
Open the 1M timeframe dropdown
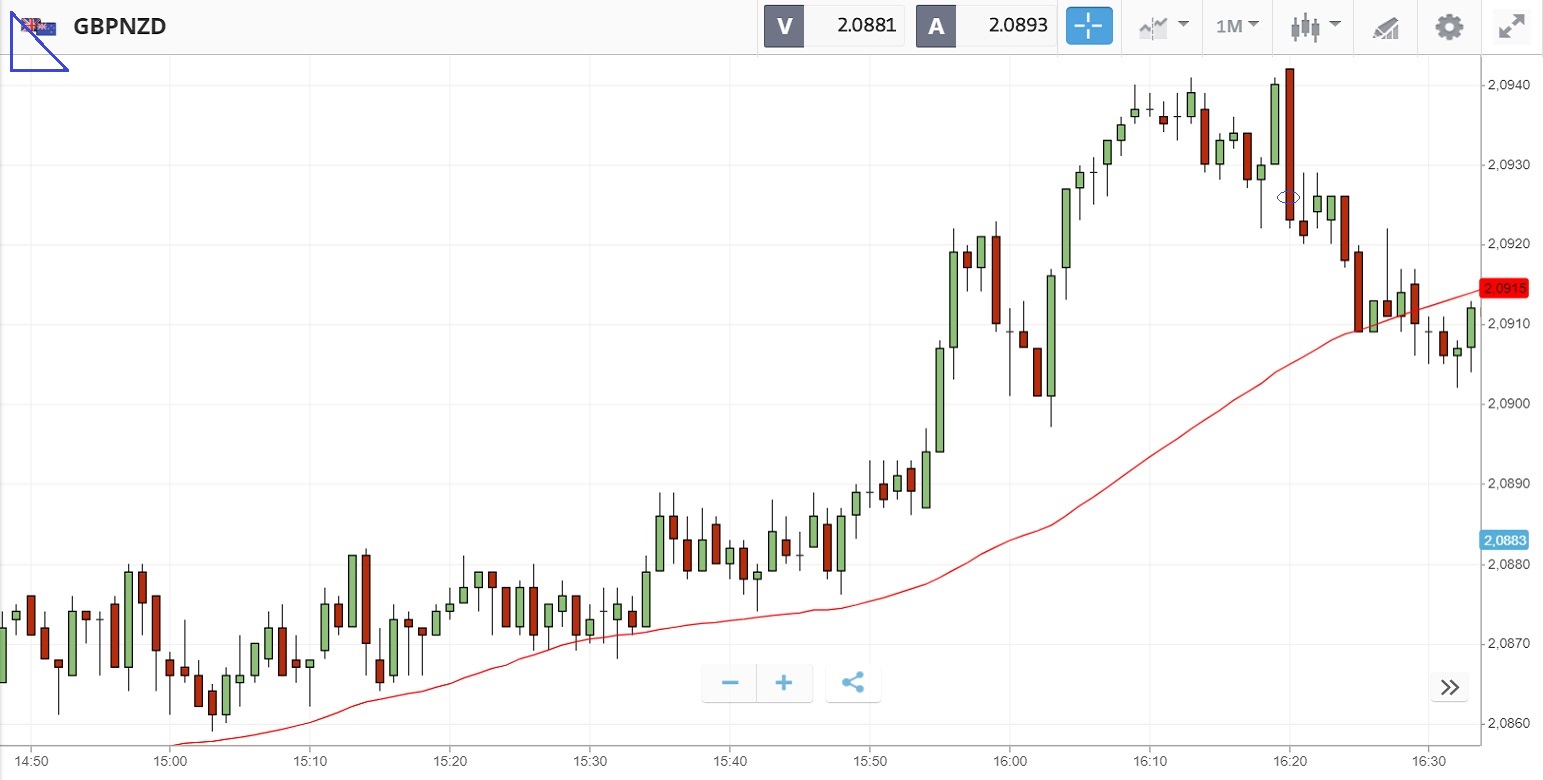[1237, 27]
